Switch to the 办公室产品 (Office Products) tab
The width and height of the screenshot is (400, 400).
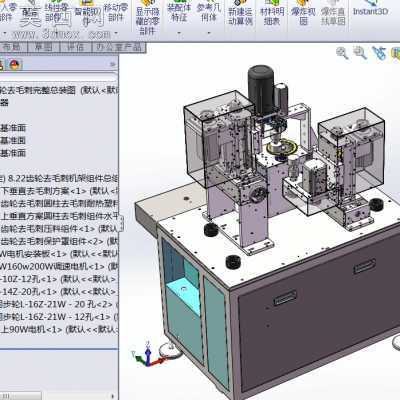point(119,47)
